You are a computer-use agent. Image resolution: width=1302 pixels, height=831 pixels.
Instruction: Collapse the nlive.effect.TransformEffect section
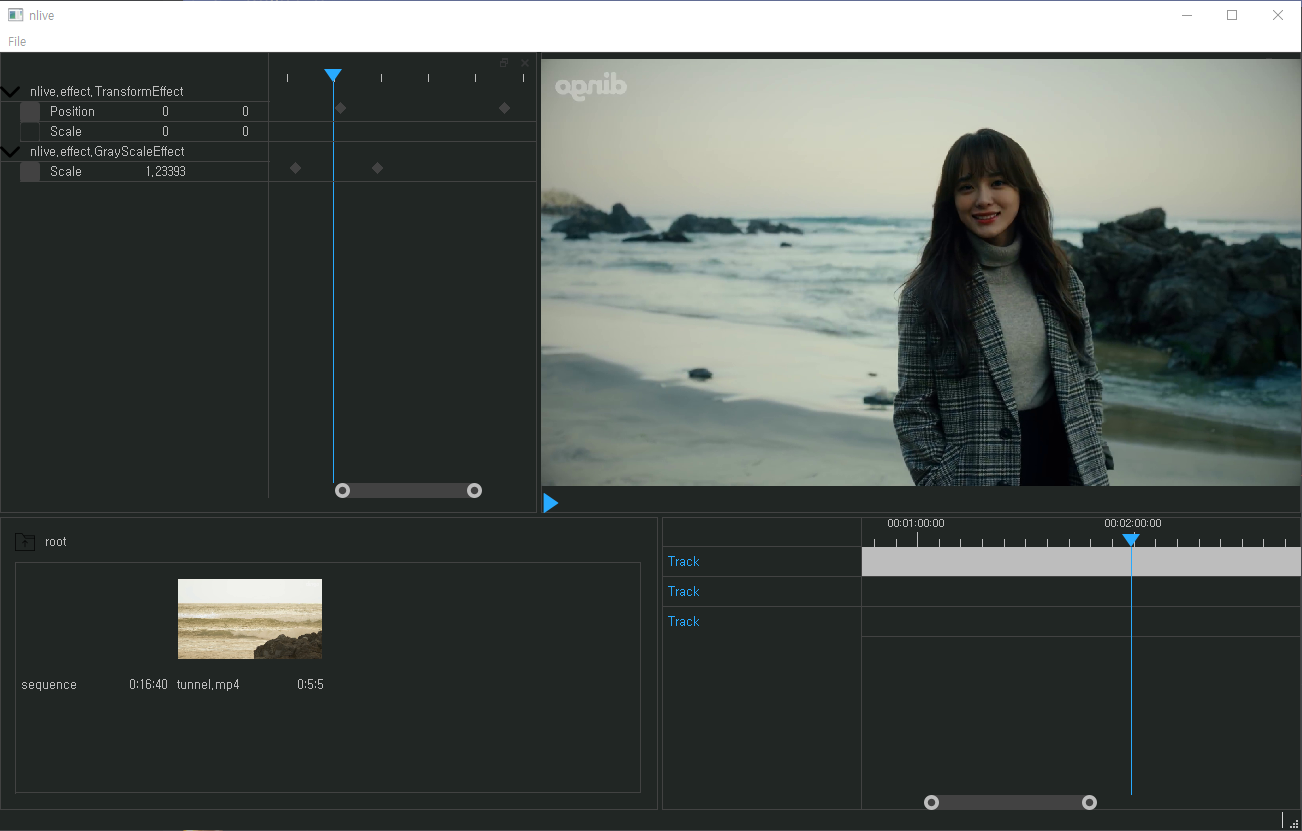coord(10,91)
